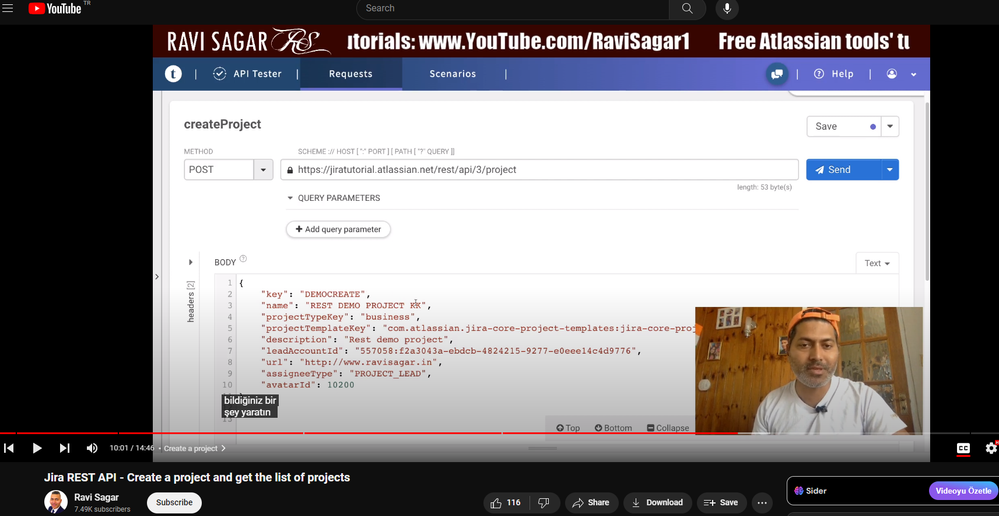Click Add query parameter button
999x516 pixels.
[338, 229]
